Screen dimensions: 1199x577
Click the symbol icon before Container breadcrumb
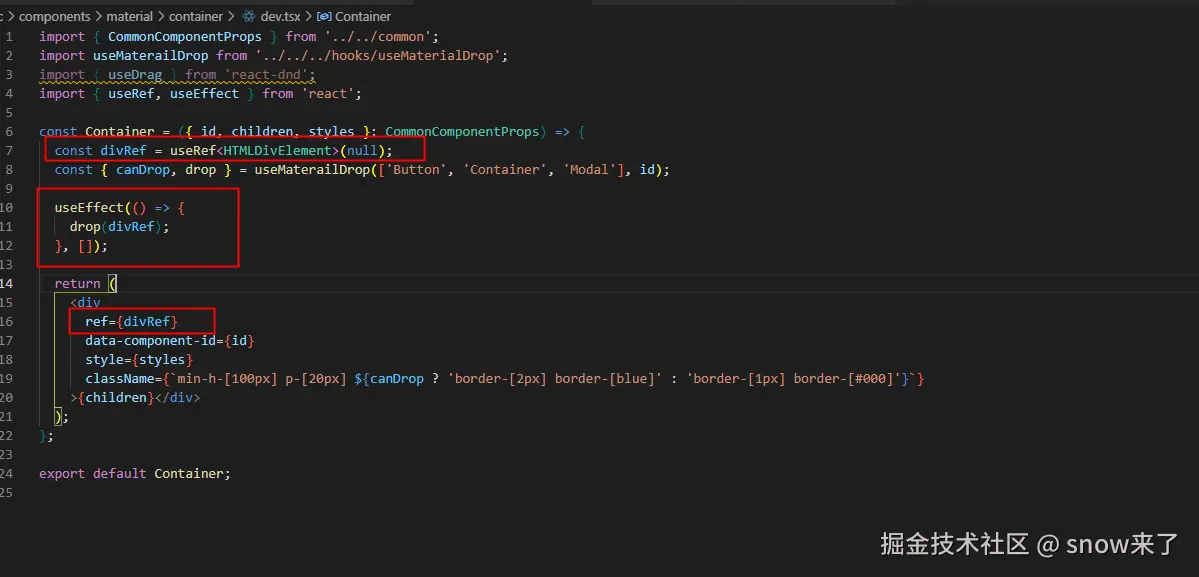pos(323,16)
